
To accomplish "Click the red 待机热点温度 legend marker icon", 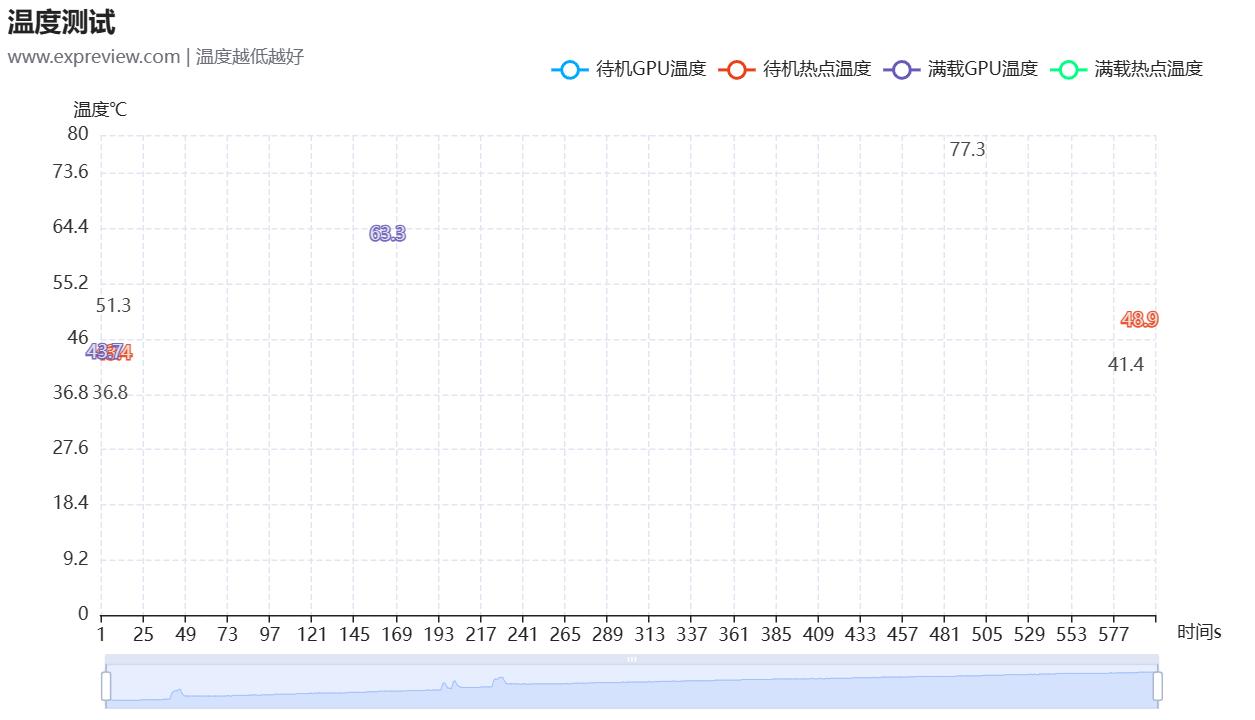I will coord(735,69).
